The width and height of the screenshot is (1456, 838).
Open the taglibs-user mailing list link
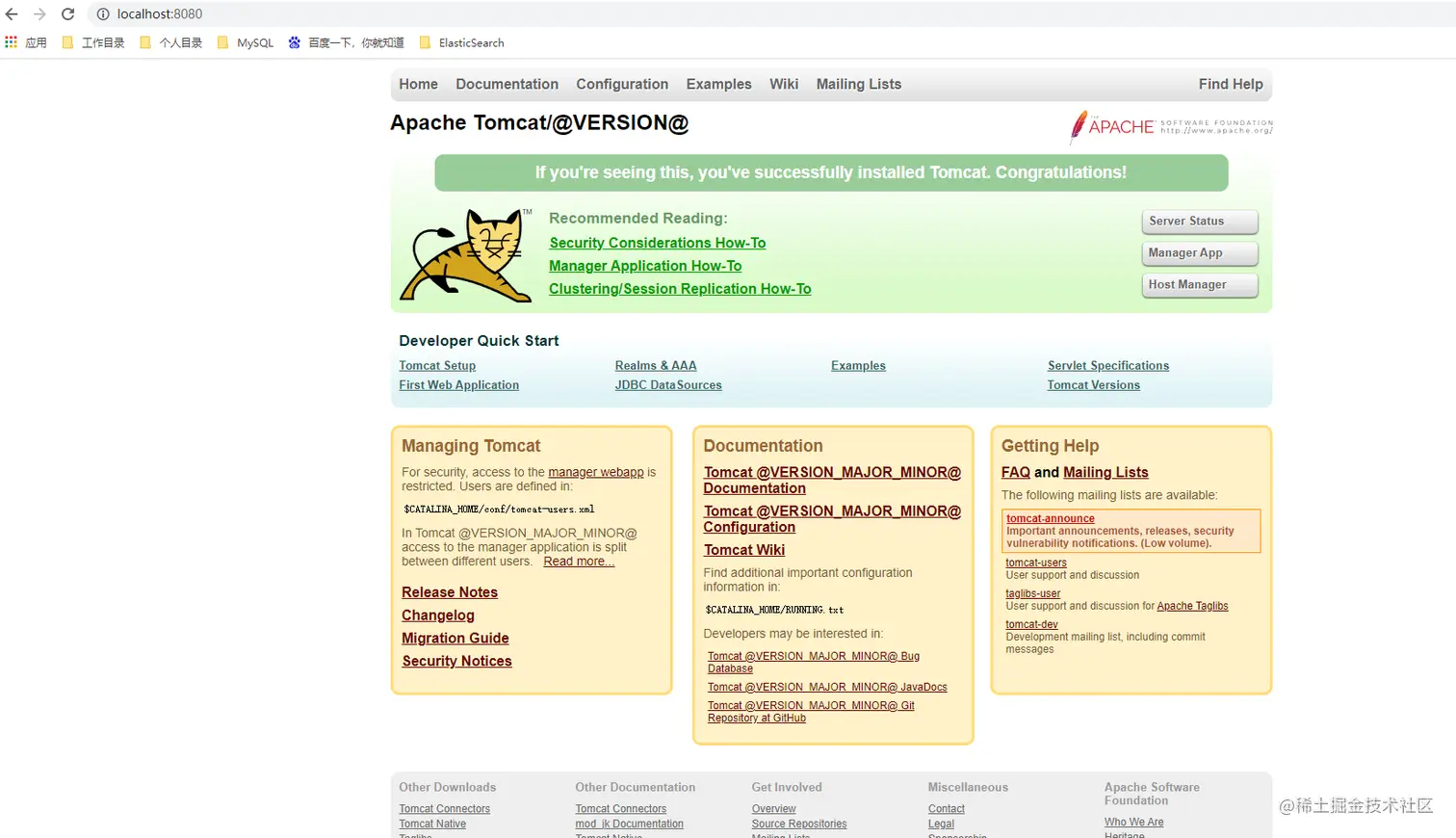(x=1033, y=594)
